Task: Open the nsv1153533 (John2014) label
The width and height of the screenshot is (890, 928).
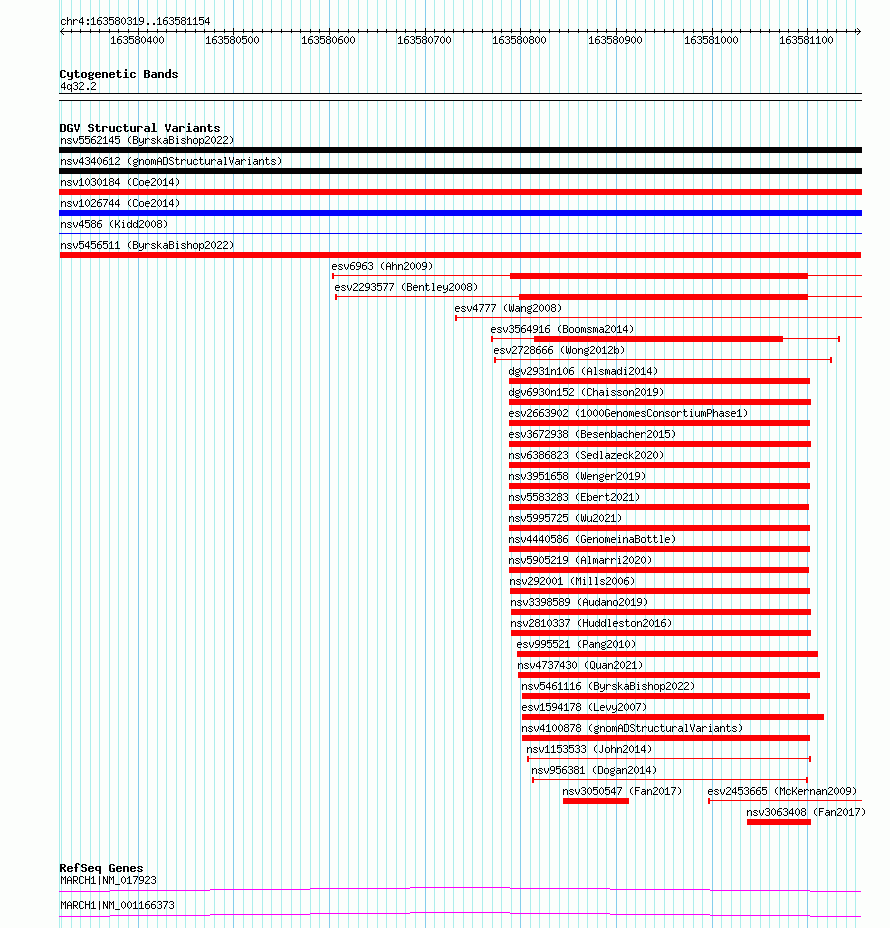Action: [589, 749]
